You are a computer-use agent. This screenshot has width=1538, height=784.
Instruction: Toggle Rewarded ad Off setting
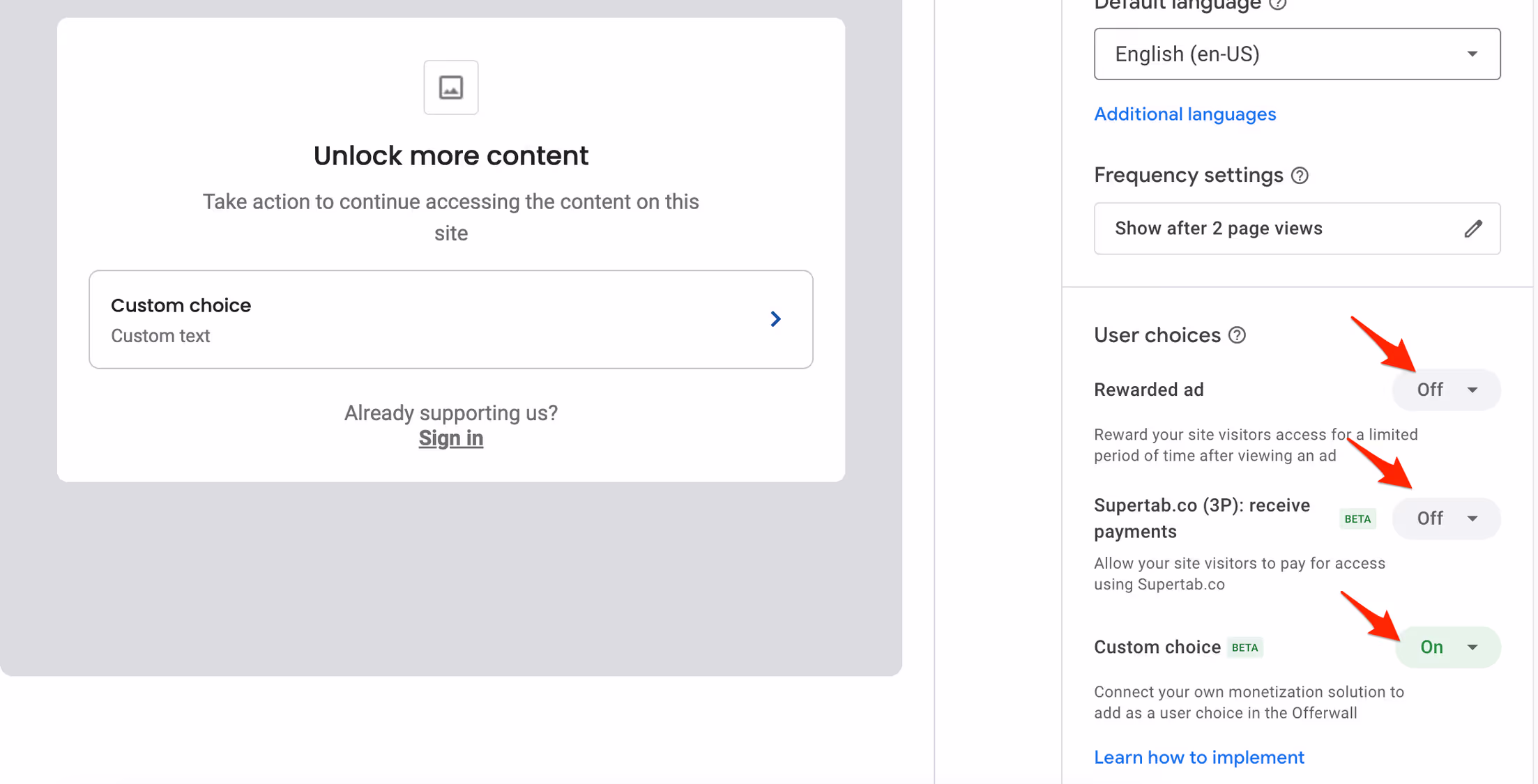(x=1446, y=390)
